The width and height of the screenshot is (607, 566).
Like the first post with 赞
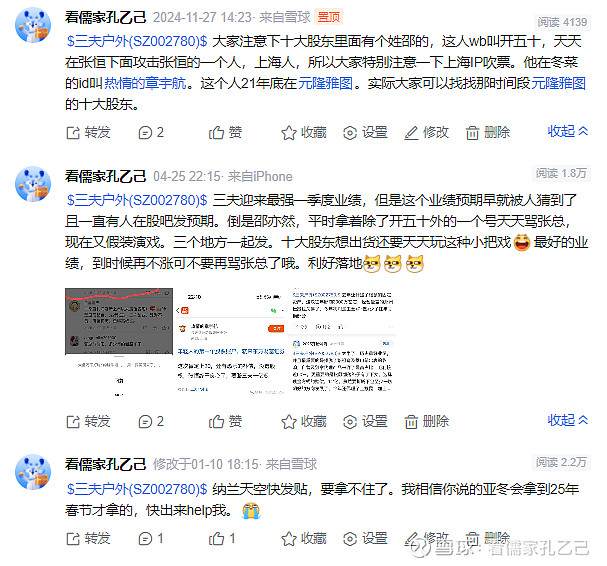point(225,133)
